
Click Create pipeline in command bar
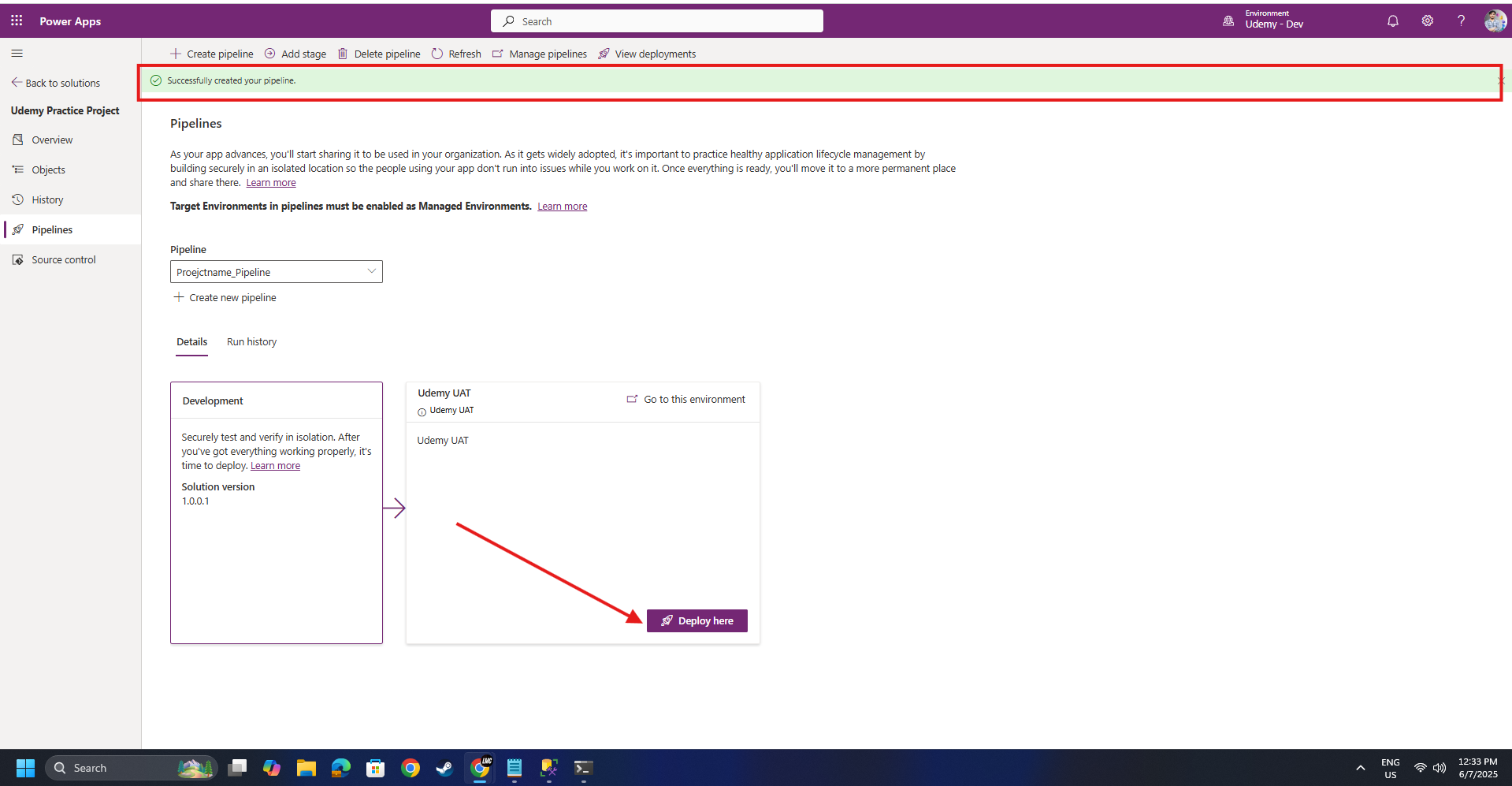[x=212, y=54]
